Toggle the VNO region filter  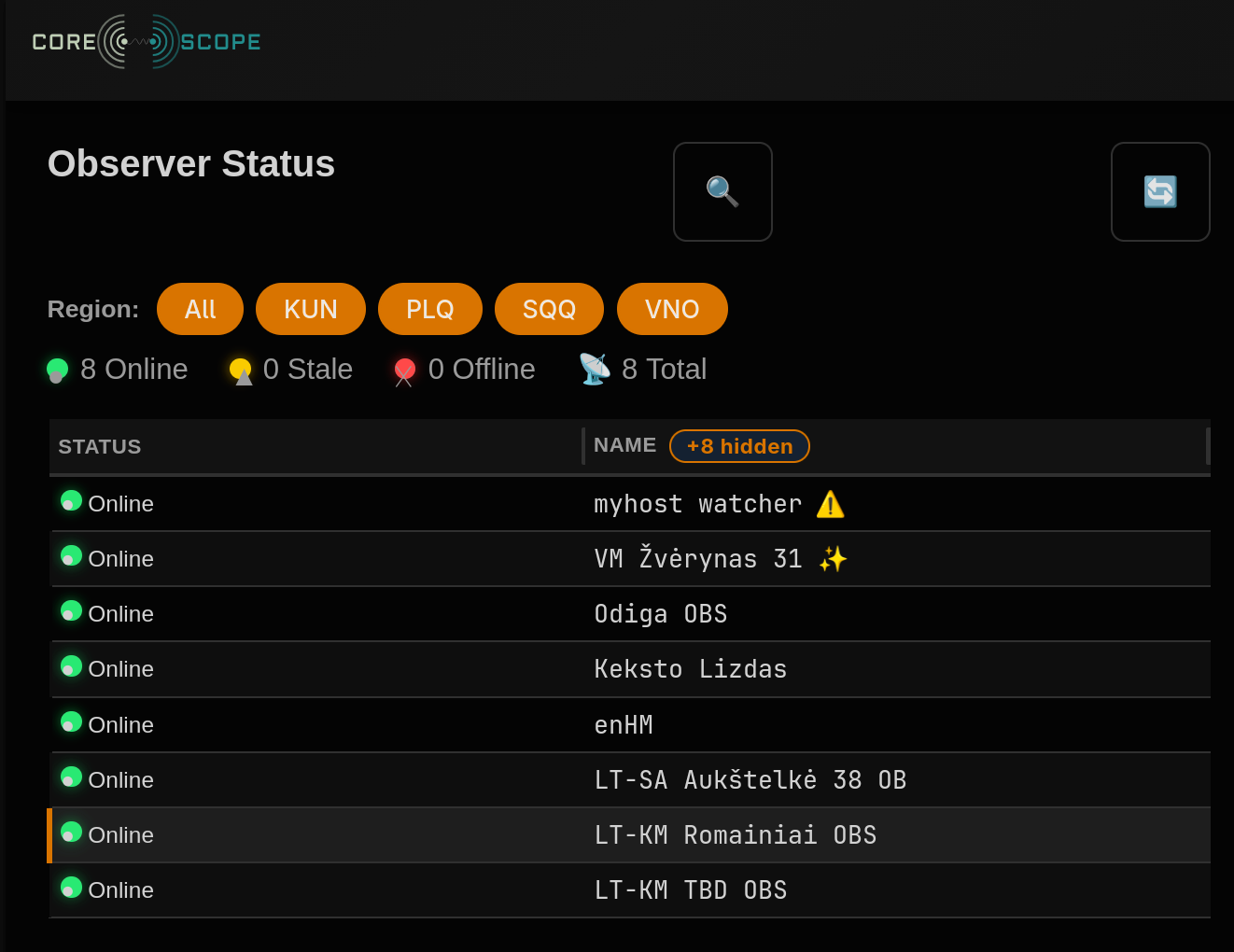[x=672, y=309]
